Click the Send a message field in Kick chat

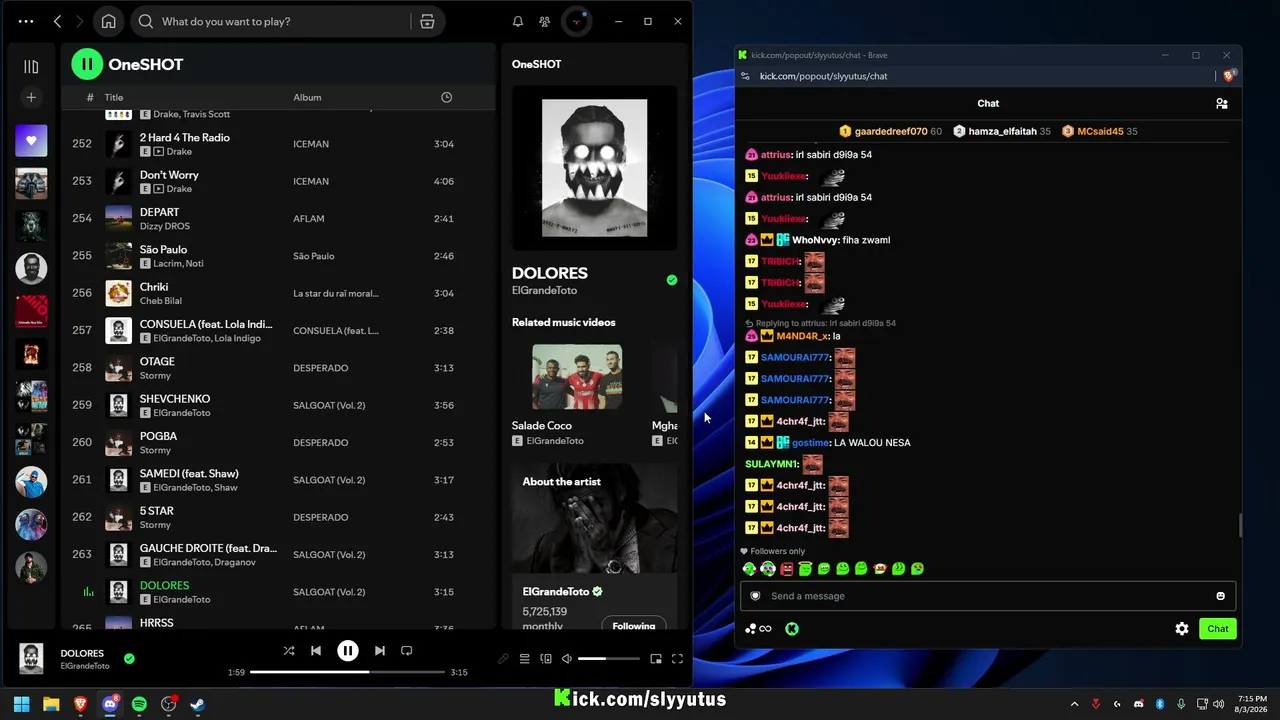coord(988,596)
